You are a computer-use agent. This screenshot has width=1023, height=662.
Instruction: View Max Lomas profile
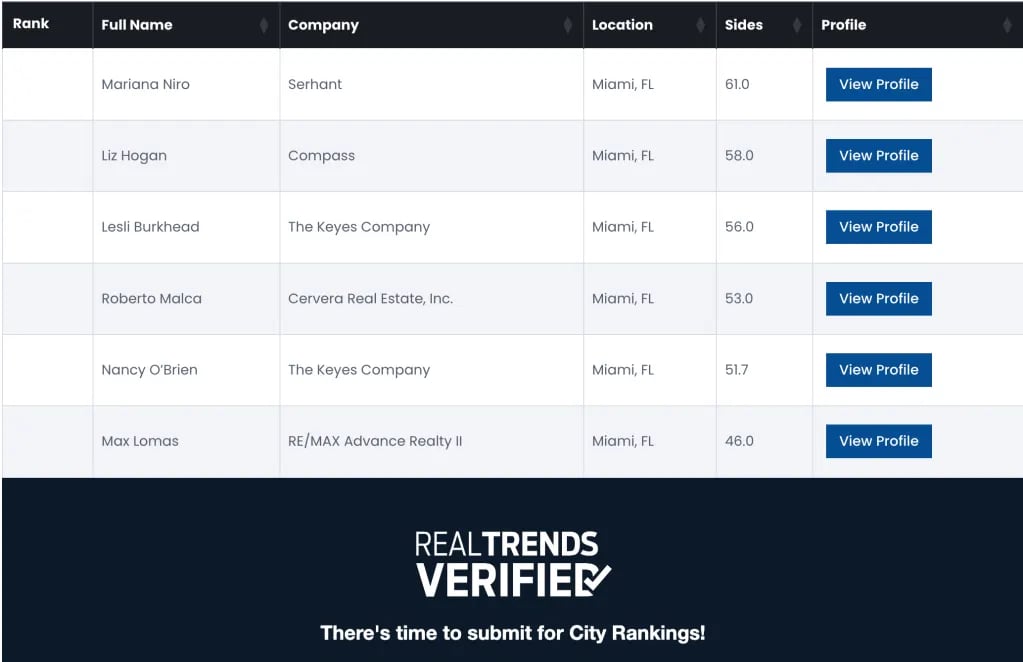click(x=878, y=441)
